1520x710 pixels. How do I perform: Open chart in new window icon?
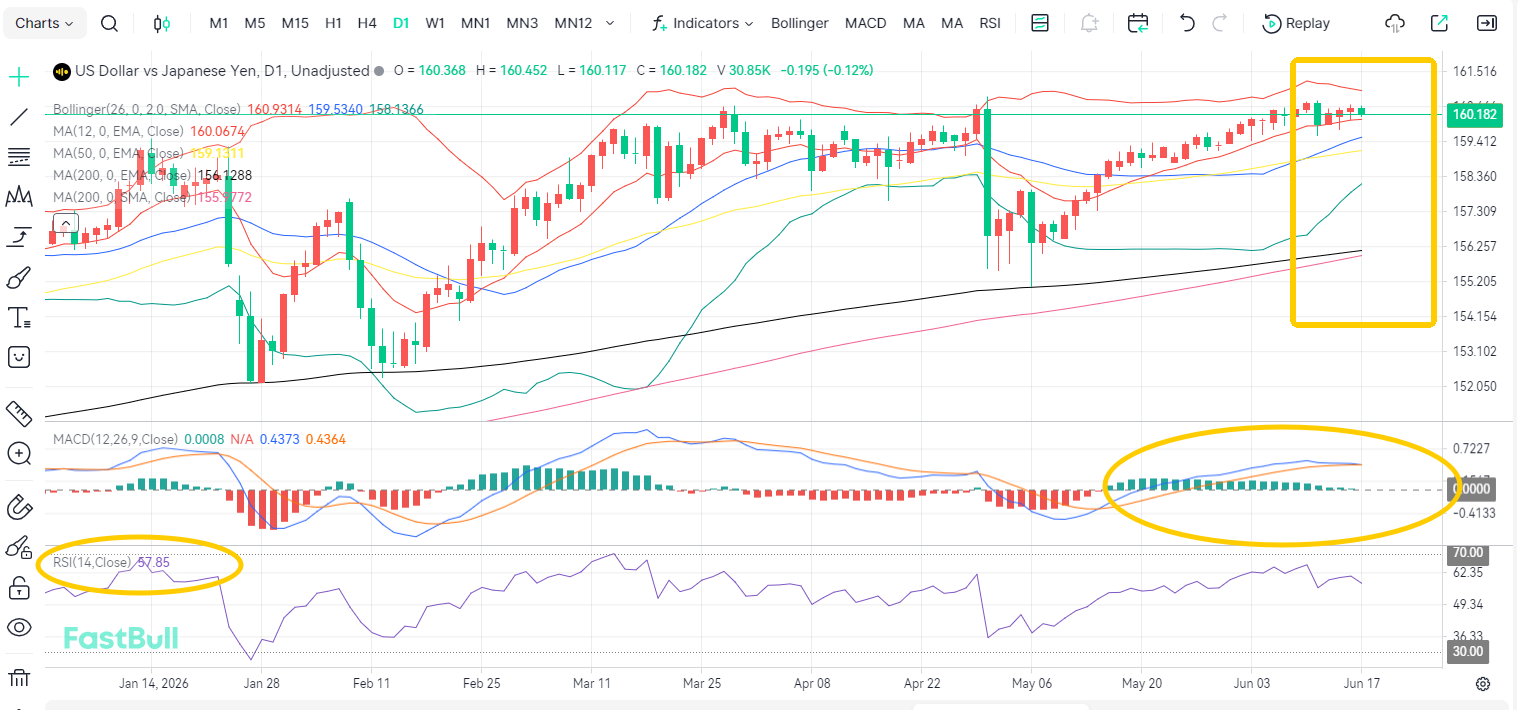pos(1440,23)
